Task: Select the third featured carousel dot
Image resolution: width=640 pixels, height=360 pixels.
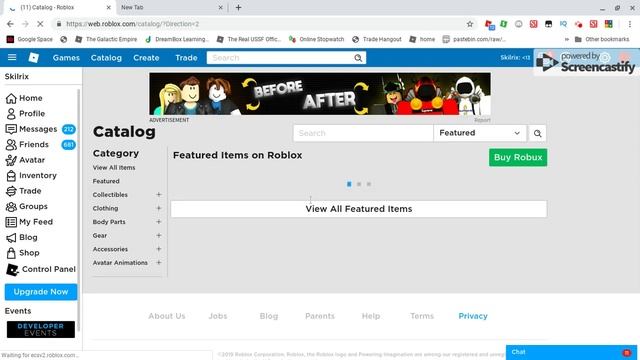Action: (369, 184)
